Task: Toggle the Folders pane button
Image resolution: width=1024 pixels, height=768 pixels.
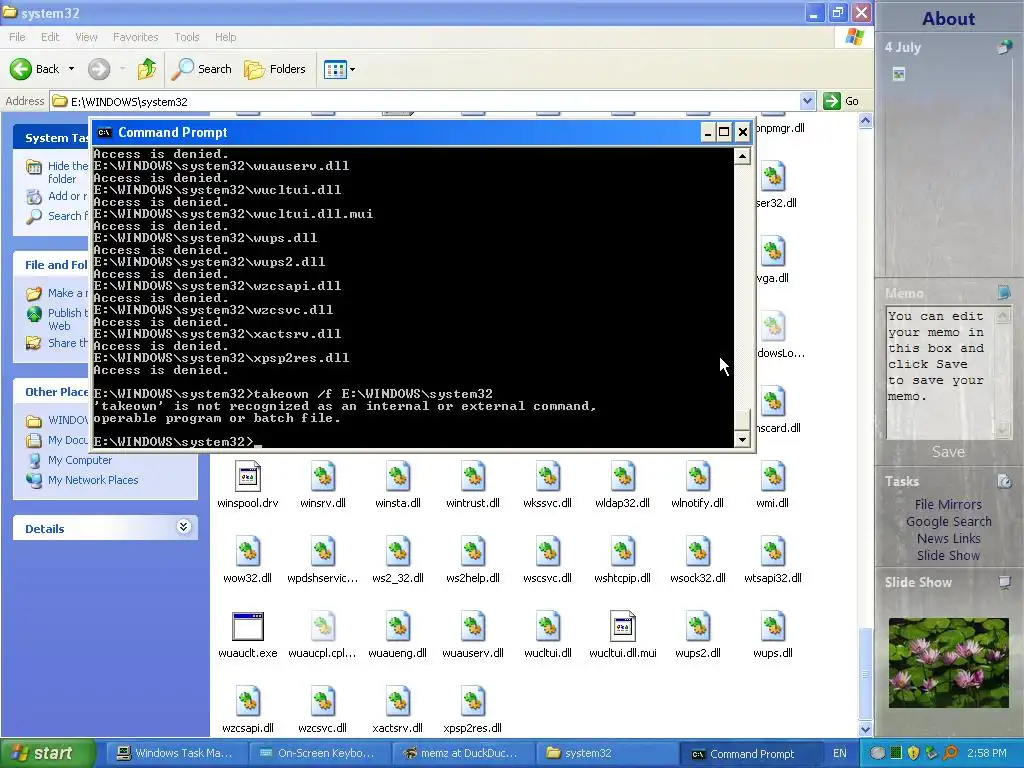Action: coord(275,69)
